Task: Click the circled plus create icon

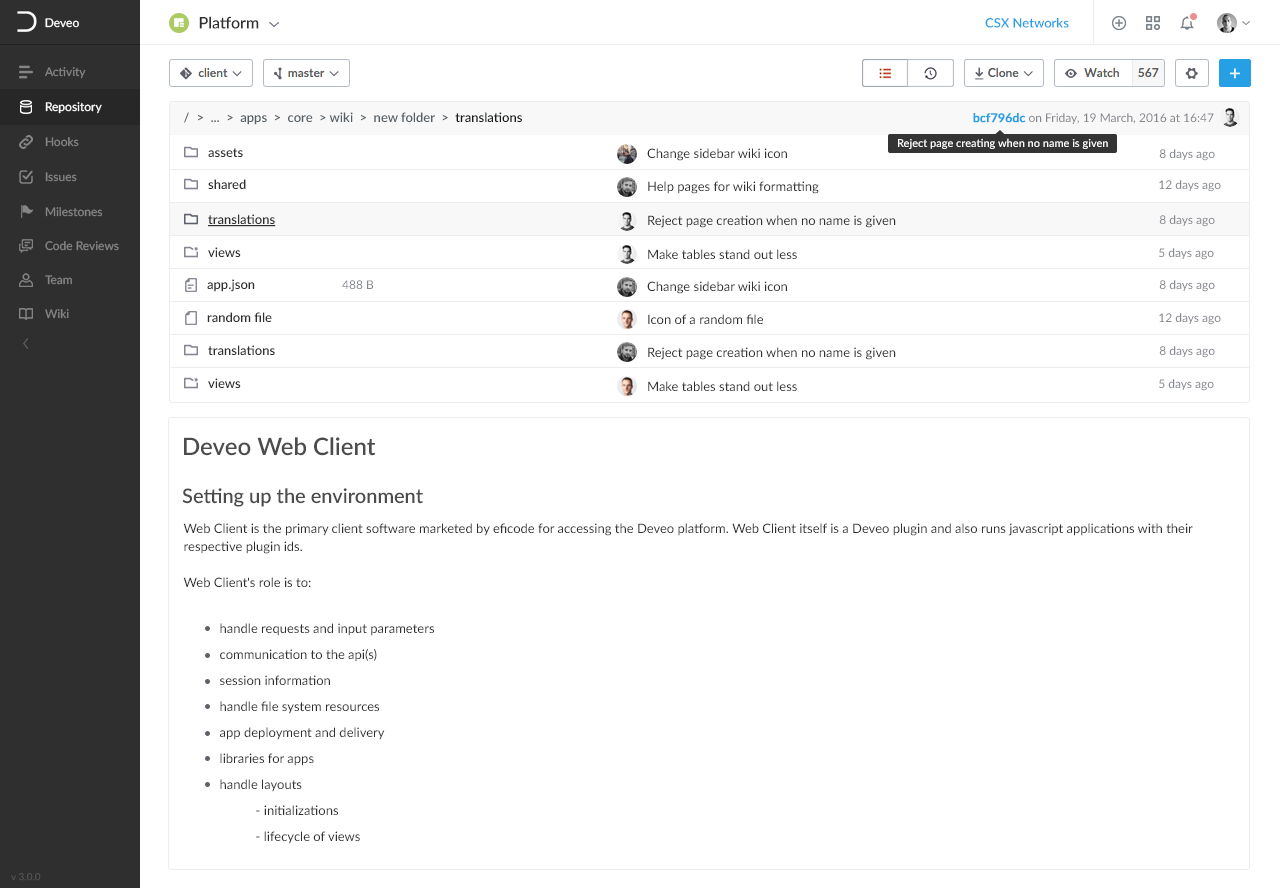Action: [1119, 23]
